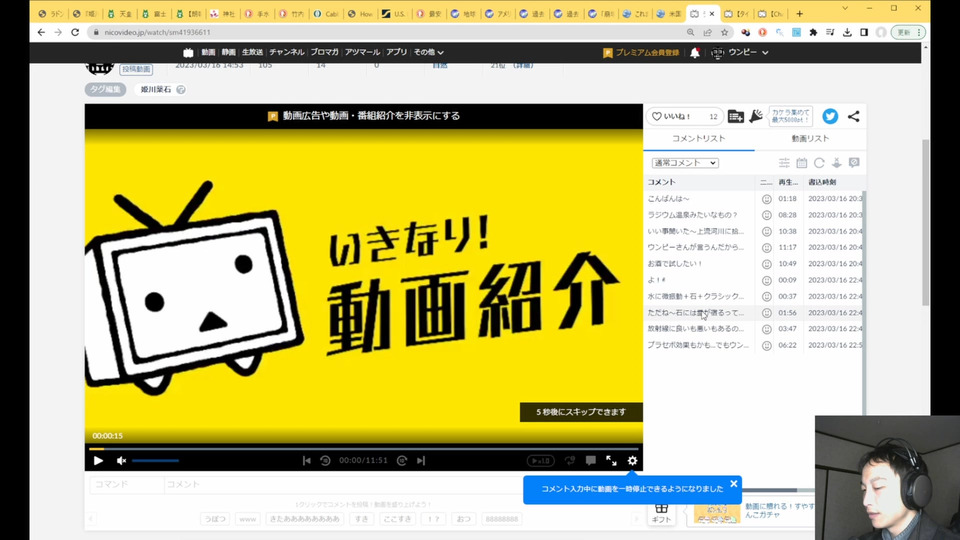Reload page browser button
Image resolution: width=960 pixels, height=540 pixels.
(x=75, y=32)
